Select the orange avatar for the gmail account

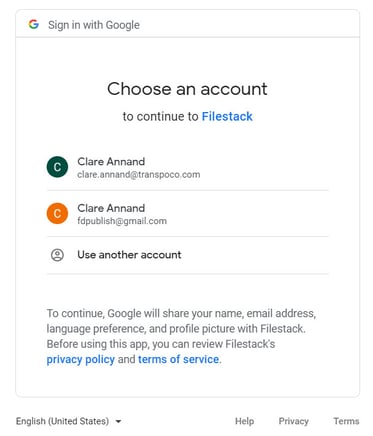pos(57,213)
